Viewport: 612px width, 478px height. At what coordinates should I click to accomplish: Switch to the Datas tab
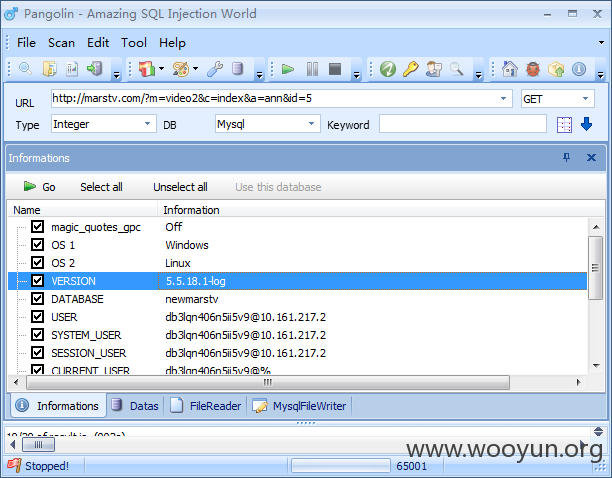pyautogui.click(x=135, y=406)
